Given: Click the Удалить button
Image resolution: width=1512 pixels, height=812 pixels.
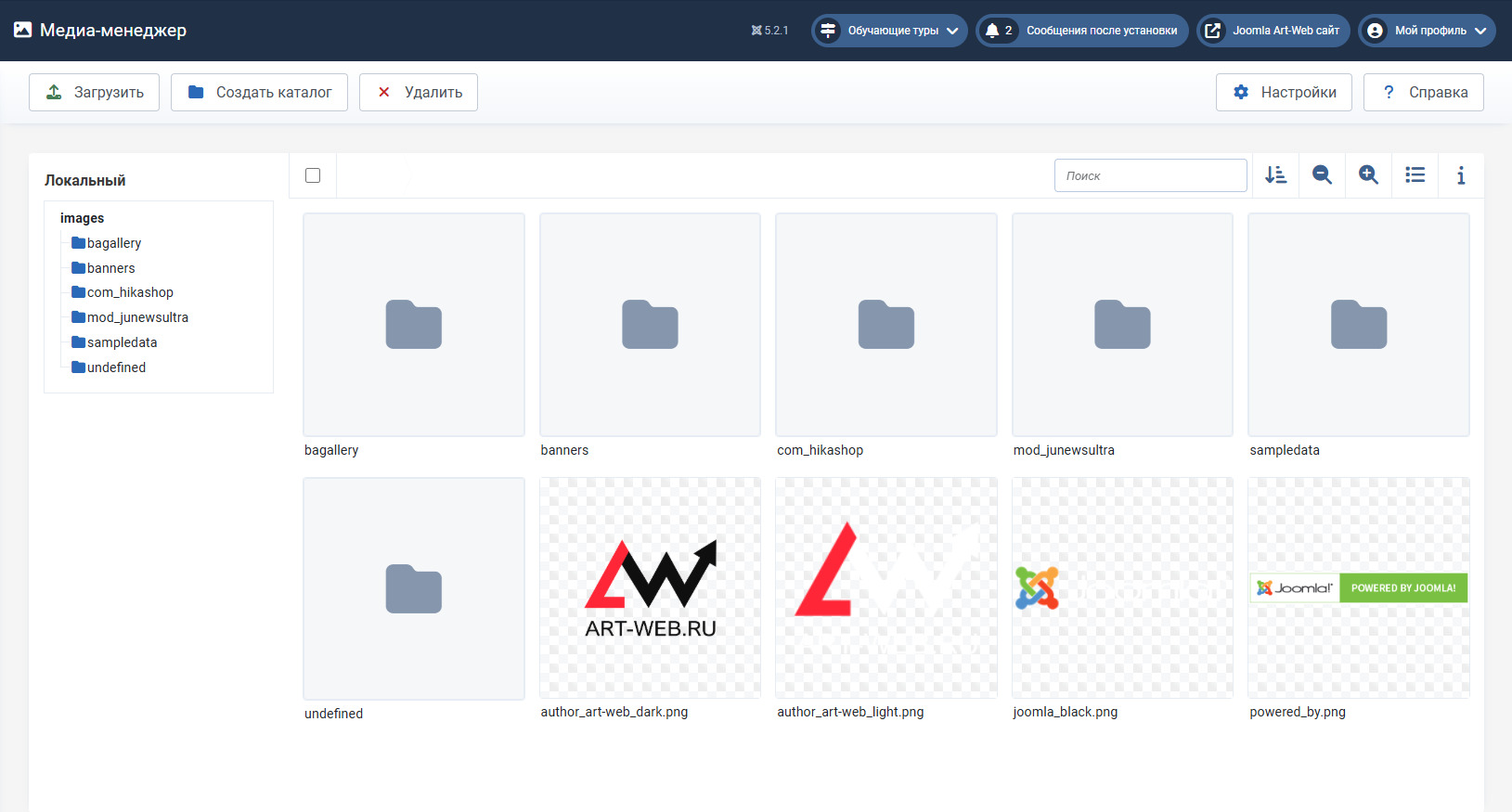Looking at the screenshot, I should (x=419, y=92).
